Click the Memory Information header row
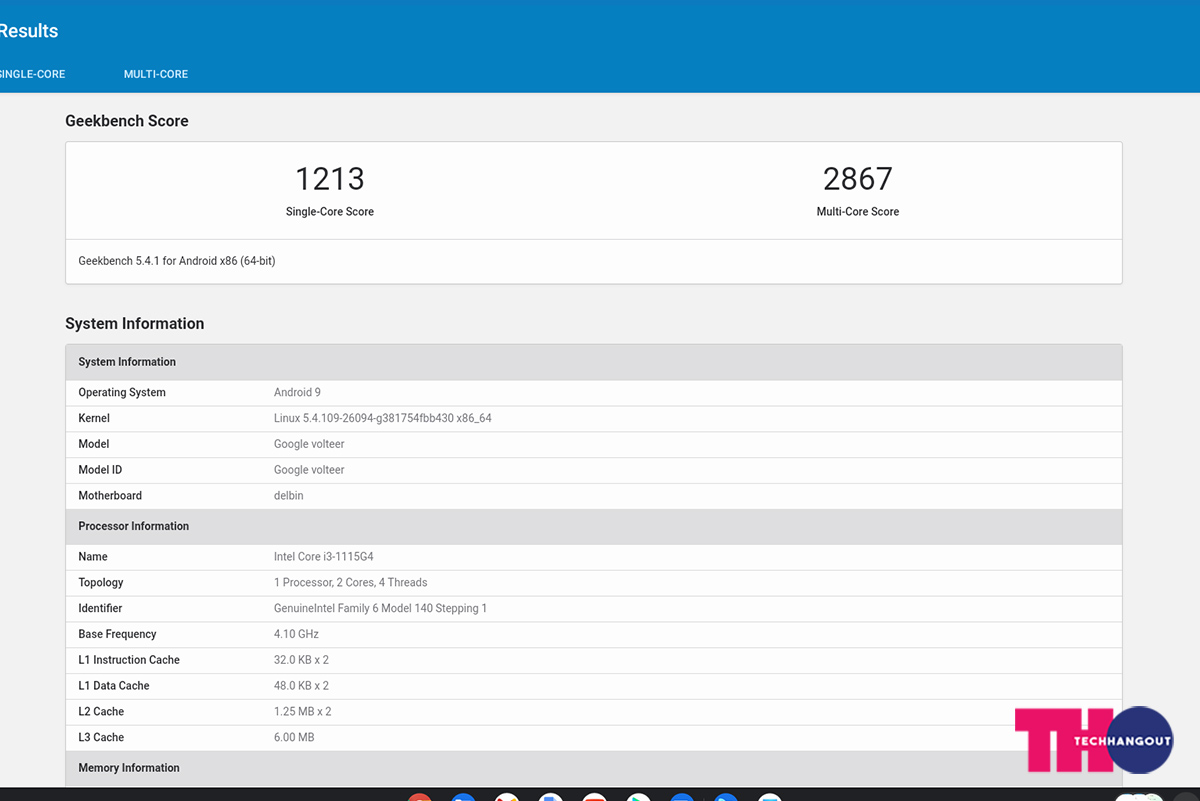1200x801 pixels. tap(594, 768)
